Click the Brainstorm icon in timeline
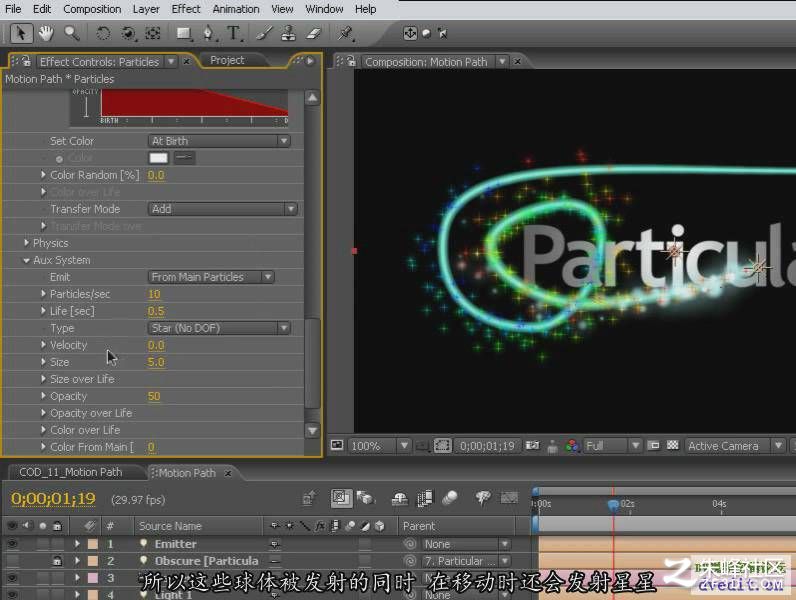This screenshot has width=796, height=600. click(x=482, y=498)
